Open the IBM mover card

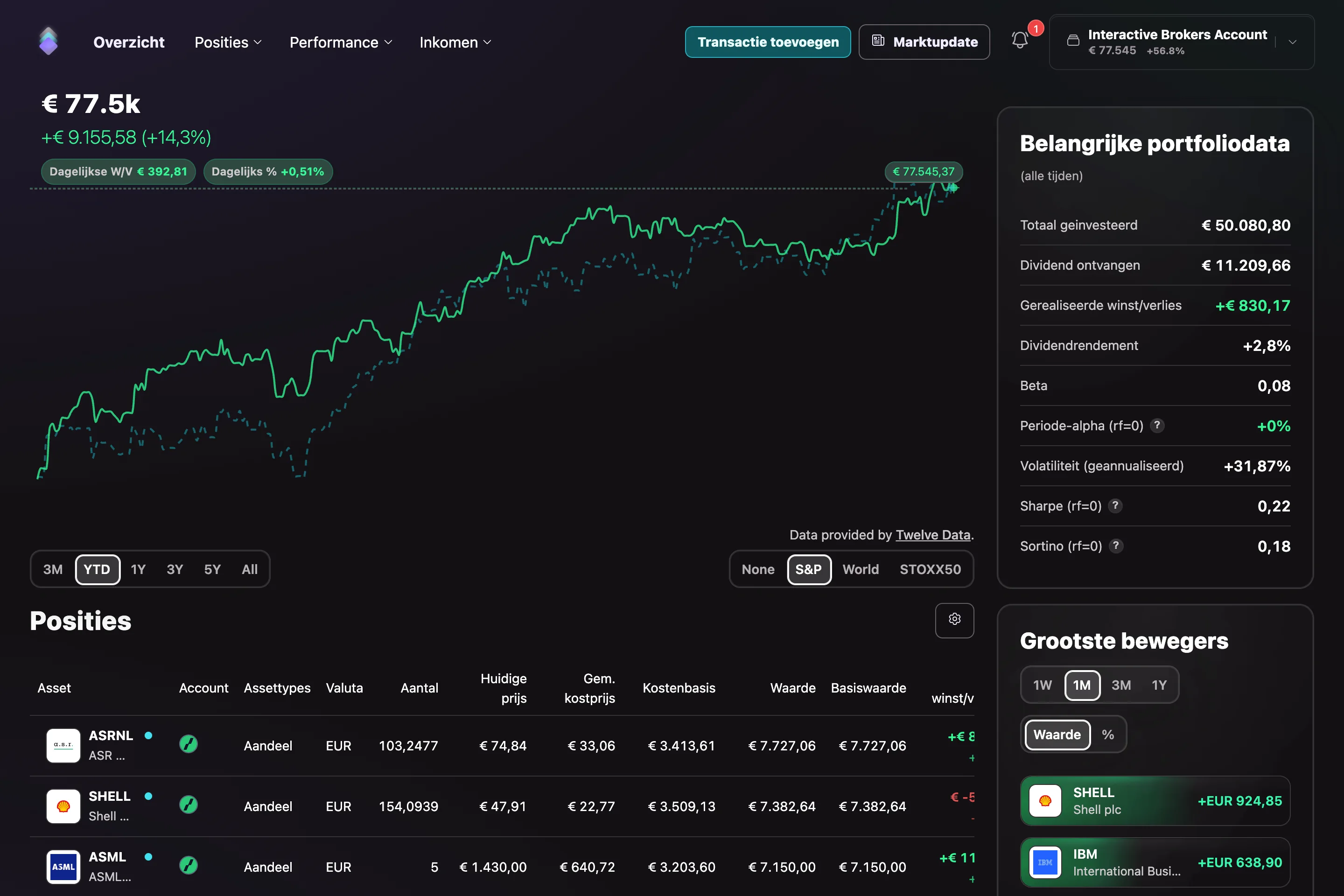point(1155,862)
